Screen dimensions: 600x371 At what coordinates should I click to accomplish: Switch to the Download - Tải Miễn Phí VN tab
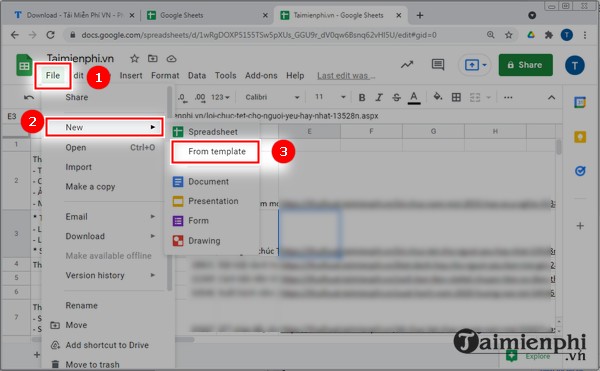click(x=74, y=15)
